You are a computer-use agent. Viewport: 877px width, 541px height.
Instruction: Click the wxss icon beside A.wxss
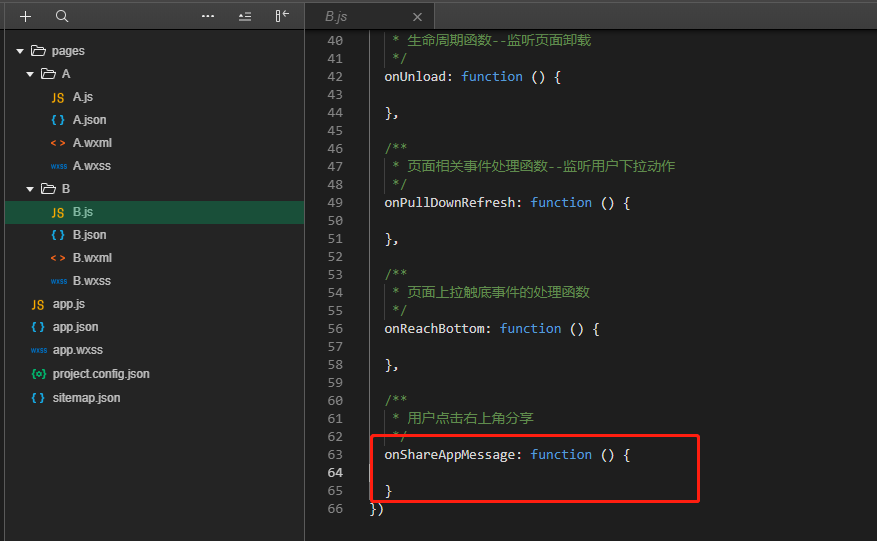(59, 166)
